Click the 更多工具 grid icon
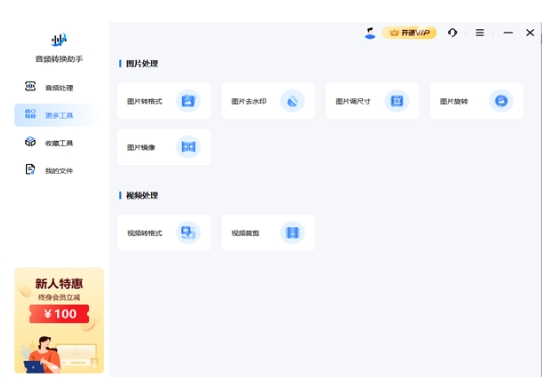 coord(30,113)
